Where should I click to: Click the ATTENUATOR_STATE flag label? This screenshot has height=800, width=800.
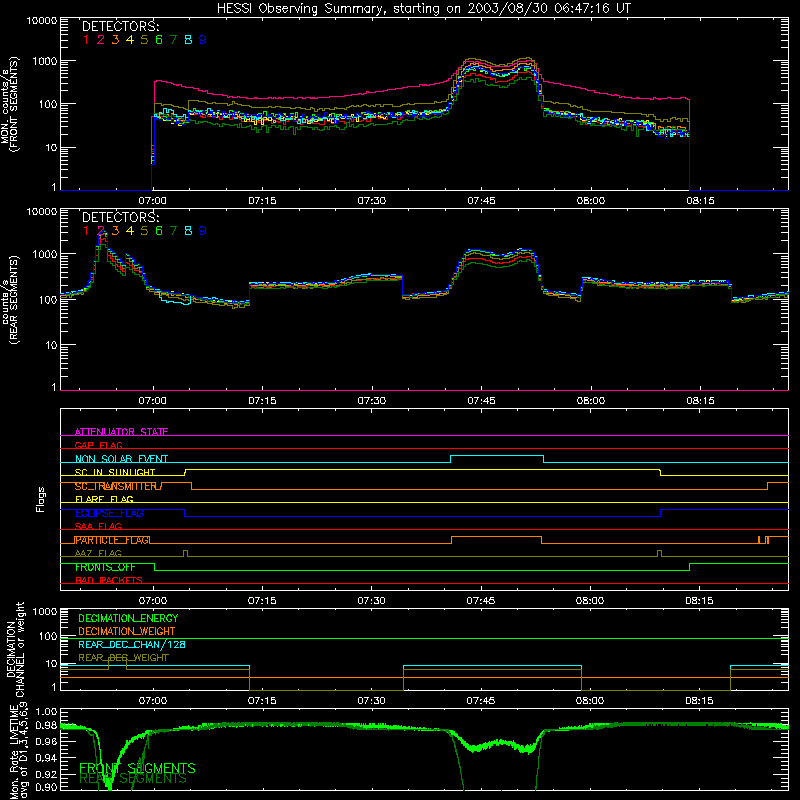tap(121, 432)
